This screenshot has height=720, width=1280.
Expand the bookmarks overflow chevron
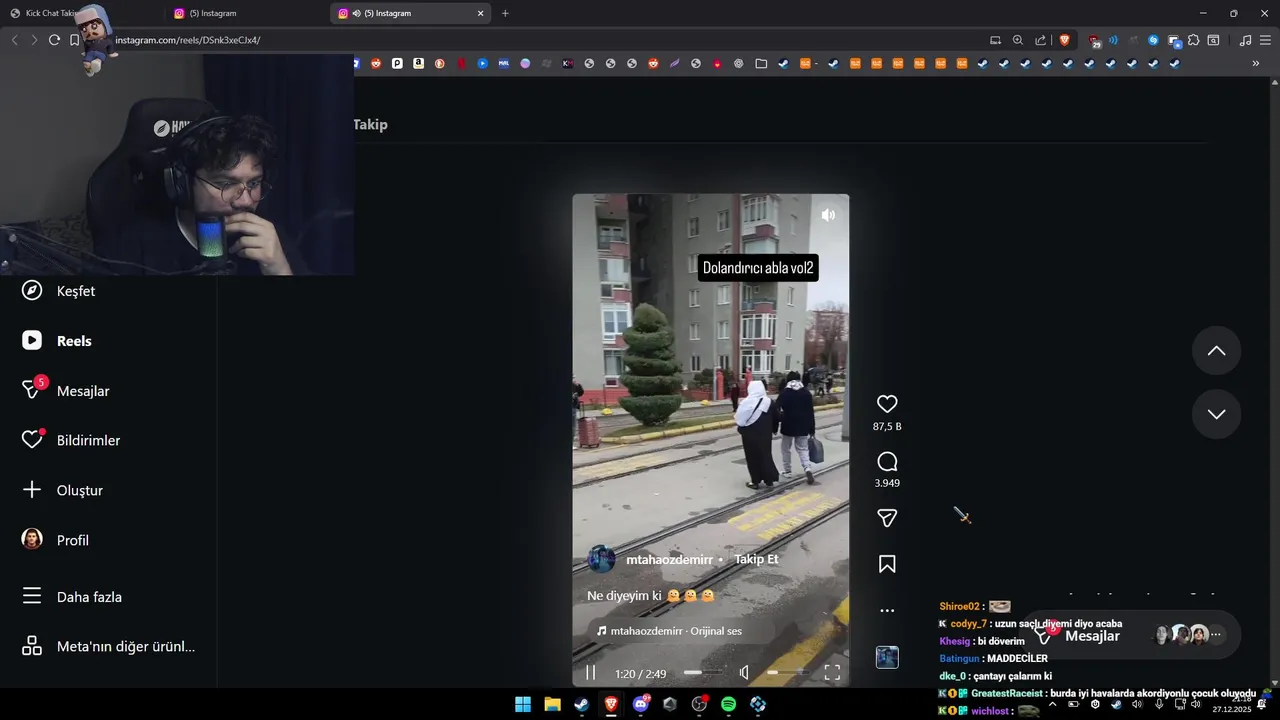[1256, 63]
